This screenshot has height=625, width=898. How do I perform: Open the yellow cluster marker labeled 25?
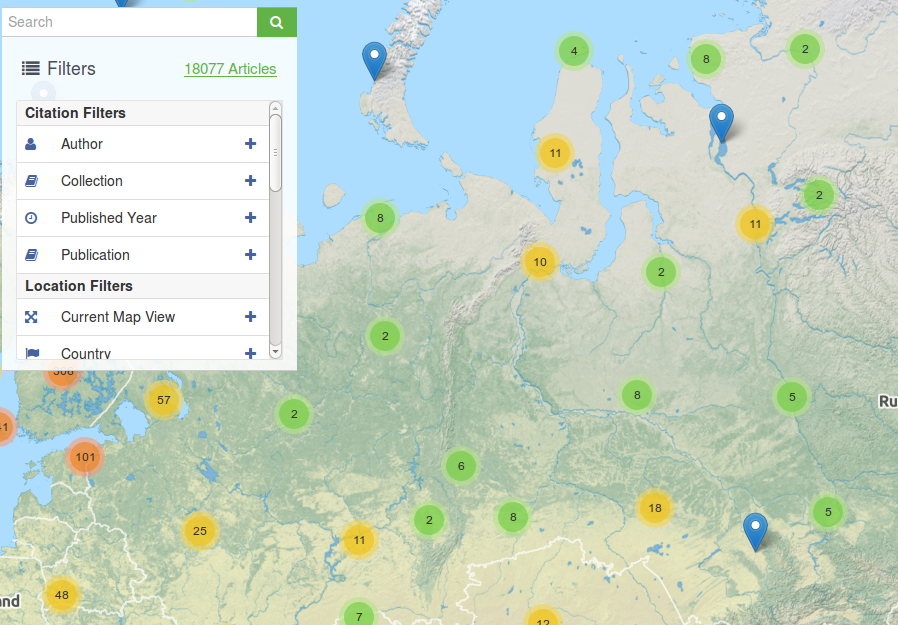(x=200, y=531)
